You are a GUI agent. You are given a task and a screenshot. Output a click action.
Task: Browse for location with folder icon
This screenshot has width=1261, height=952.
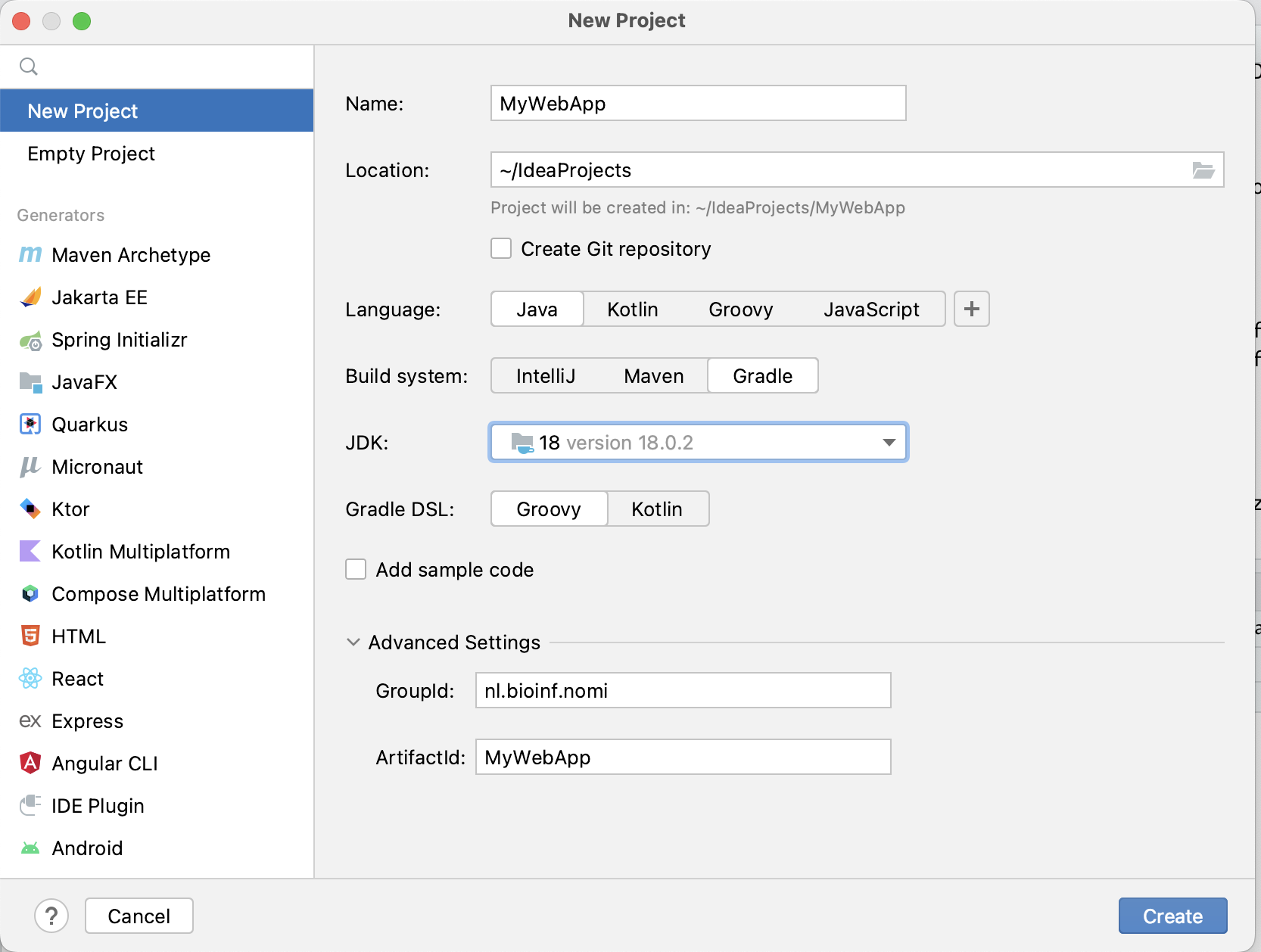(1203, 170)
